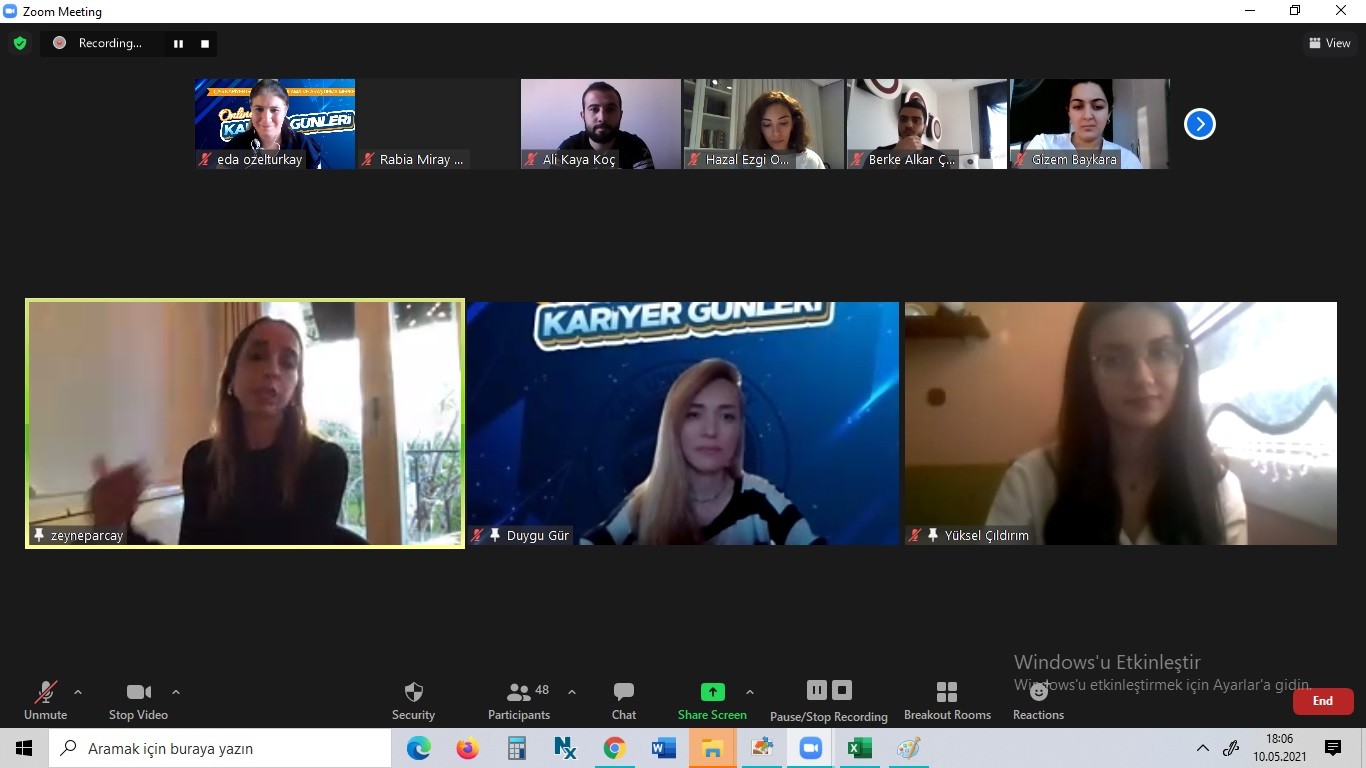This screenshot has height=768, width=1366.
Task: Select Hazal Ezgi video thumbnail
Action: [x=764, y=124]
